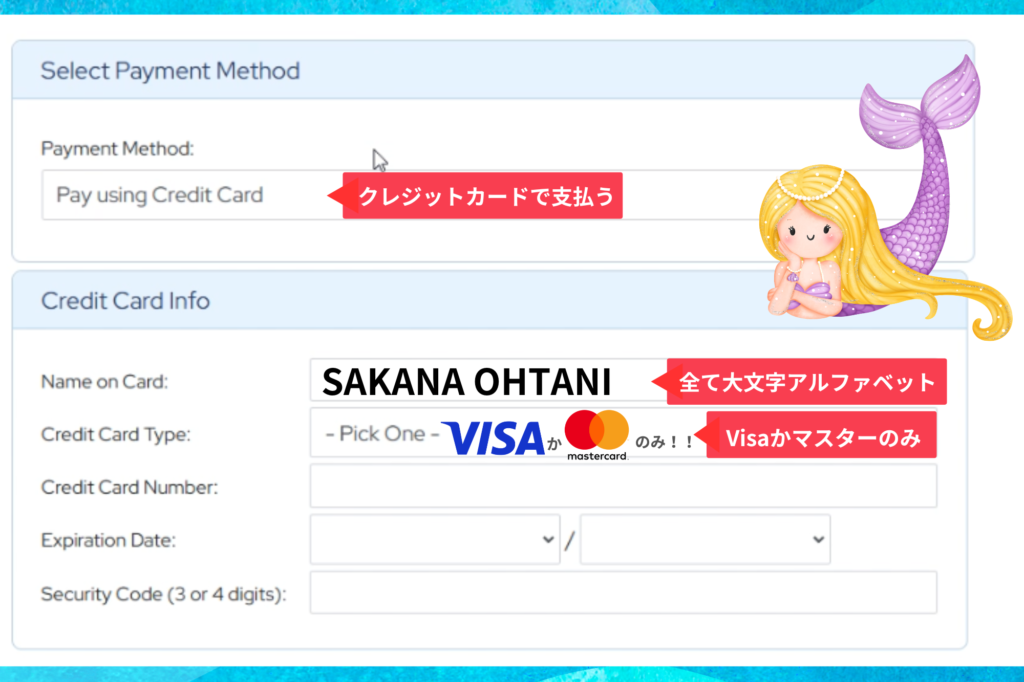Click the VISA logo
This screenshot has height=682, width=1024.
[x=494, y=438]
